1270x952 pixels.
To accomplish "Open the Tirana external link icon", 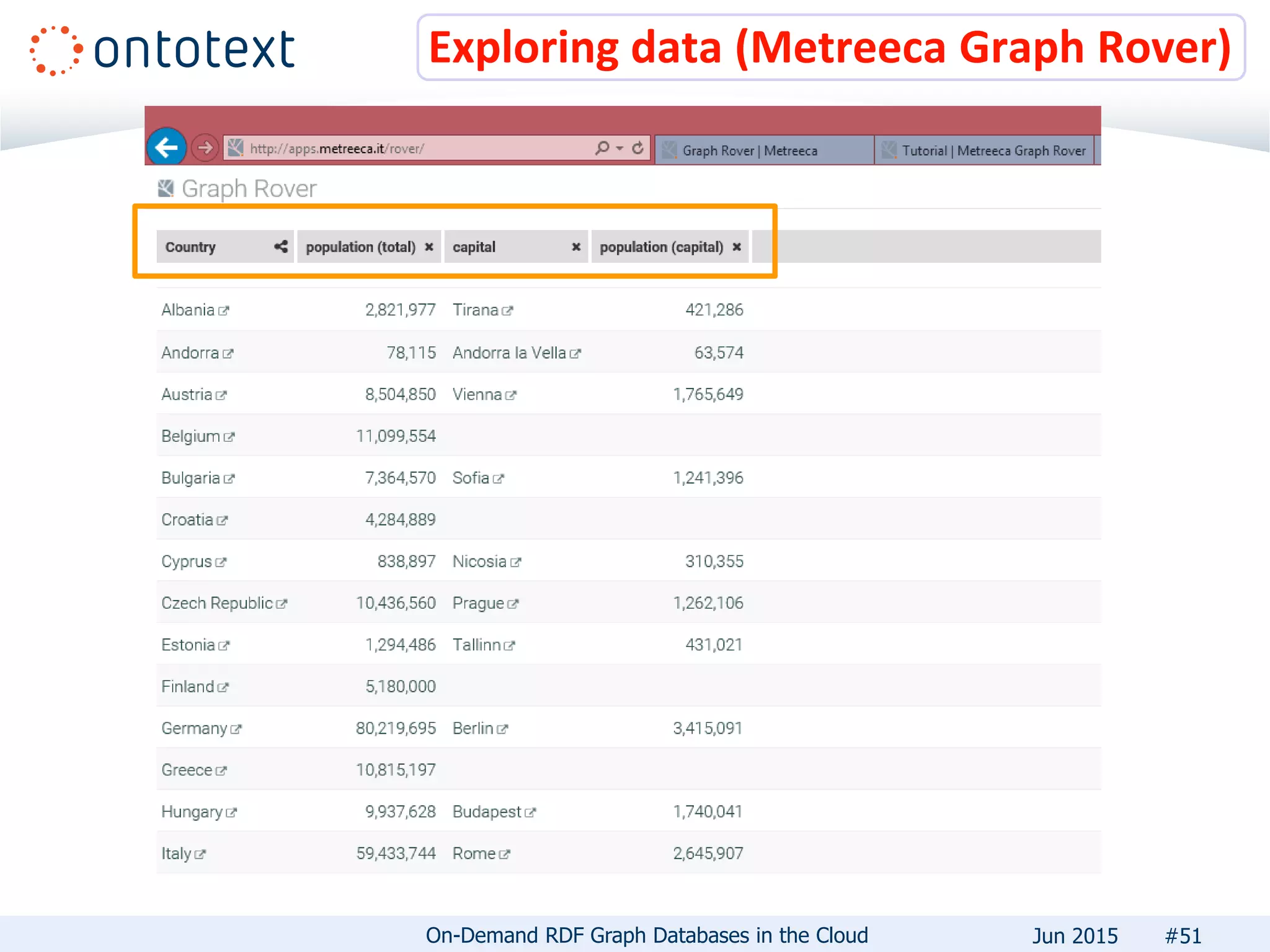I will click(508, 311).
